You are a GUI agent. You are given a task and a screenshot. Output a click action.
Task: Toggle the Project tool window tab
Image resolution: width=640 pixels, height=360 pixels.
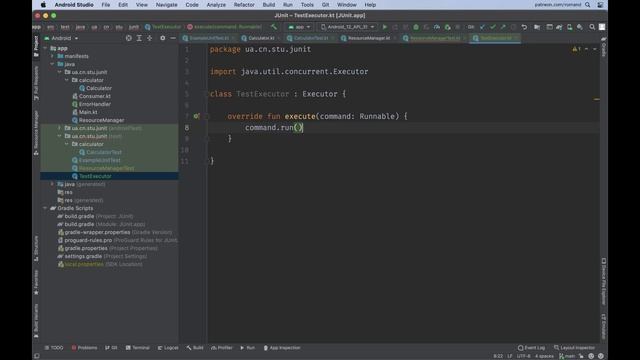(36, 47)
